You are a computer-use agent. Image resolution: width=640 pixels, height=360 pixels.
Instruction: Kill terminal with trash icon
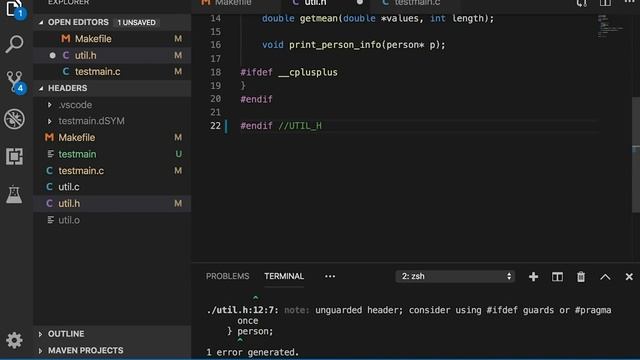click(581, 277)
